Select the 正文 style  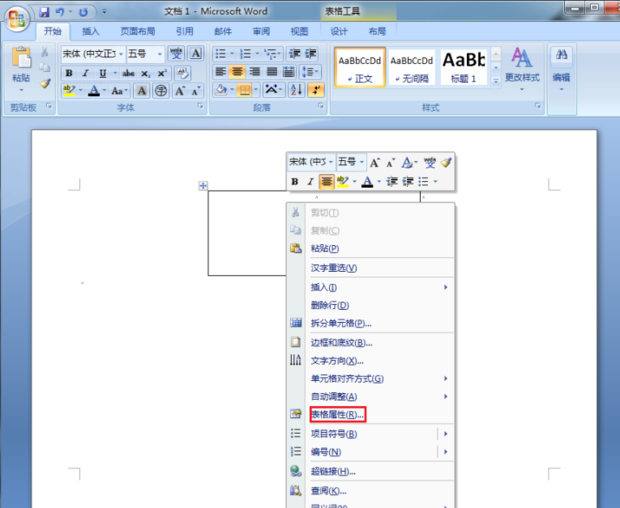[x=360, y=67]
